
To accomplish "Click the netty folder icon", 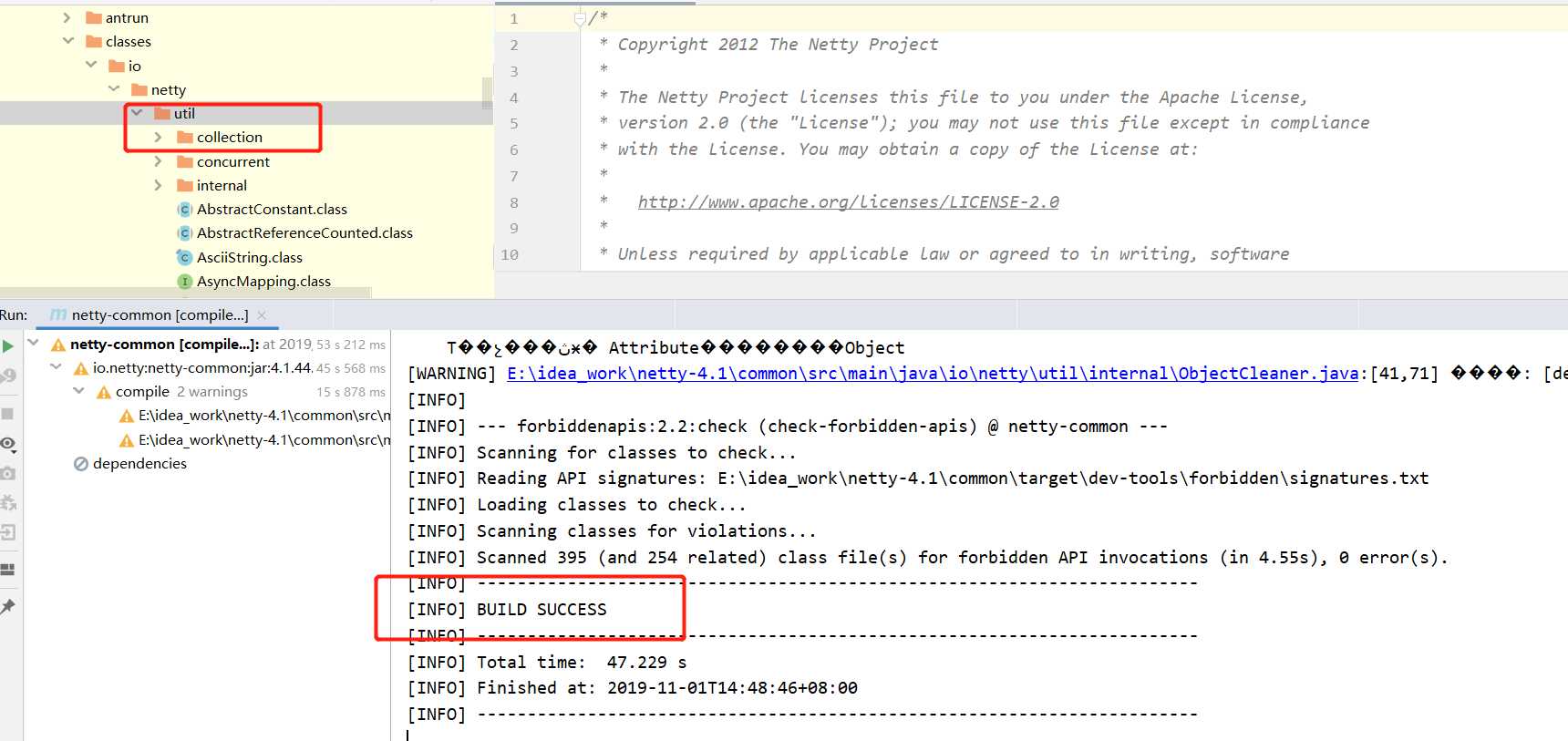I will pos(139,89).
